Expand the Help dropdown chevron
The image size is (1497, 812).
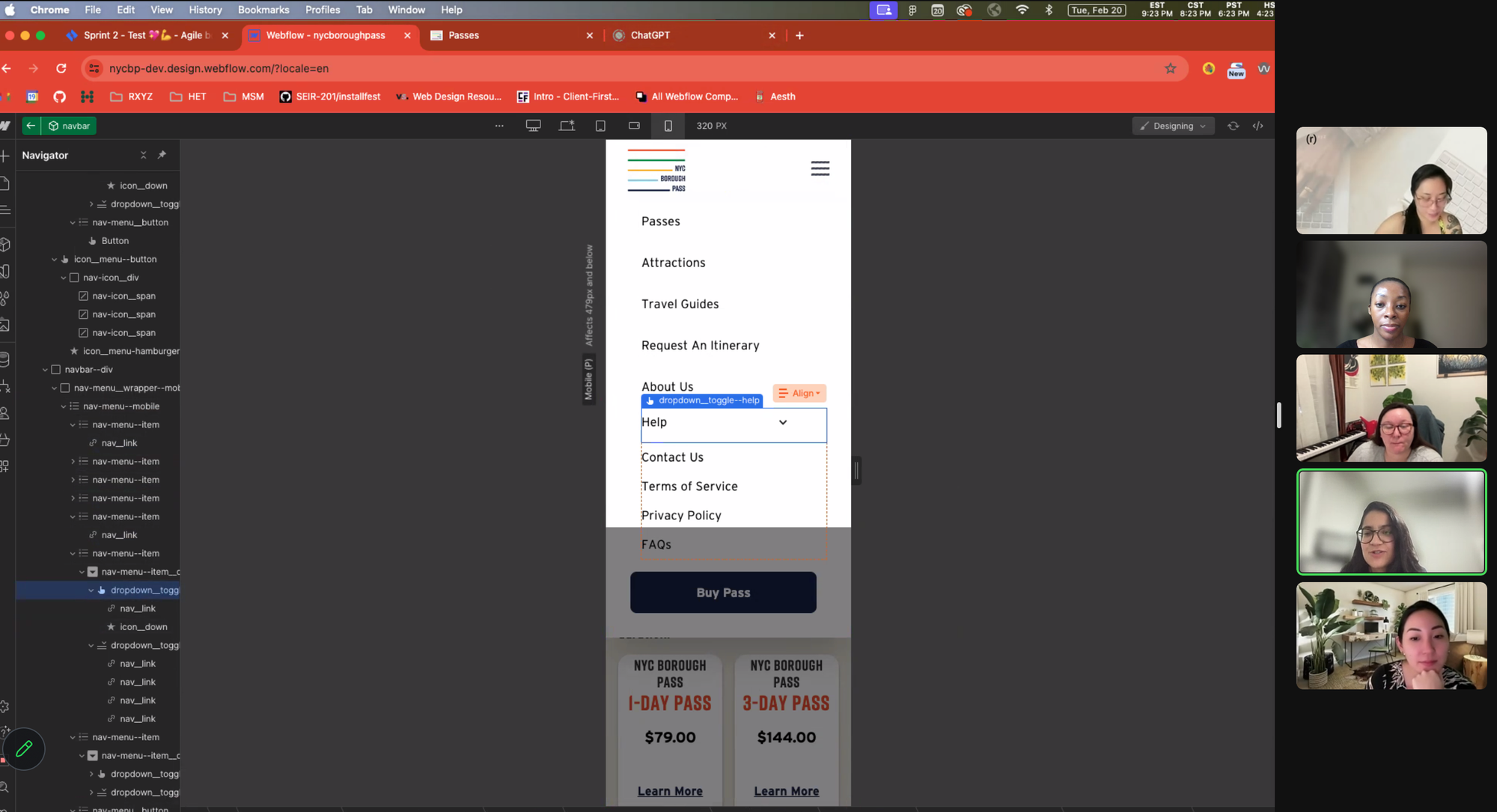pyautogui.click(x=782, y=422)
